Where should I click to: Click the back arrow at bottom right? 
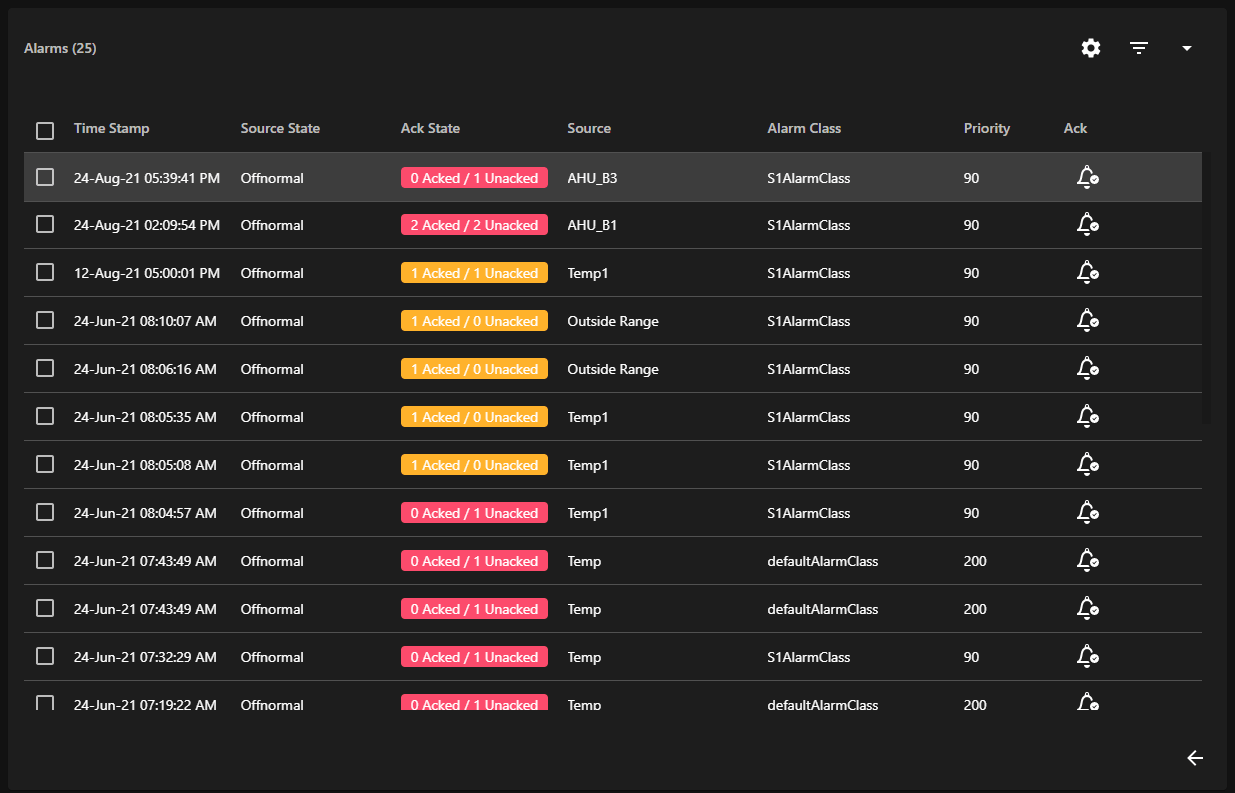1195,758
